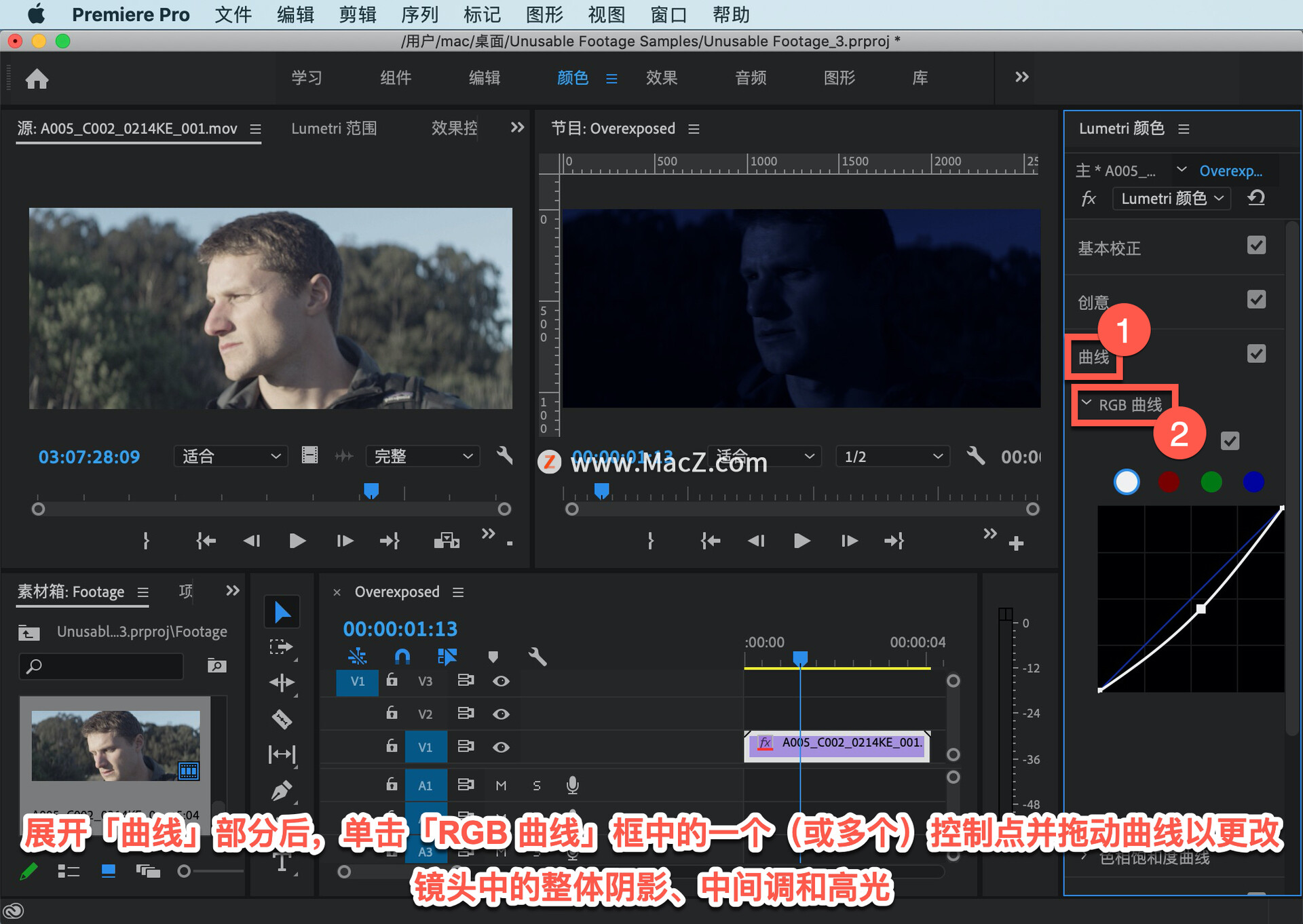Collapse the RGB 曲线 section

[x=1087, y=404]
